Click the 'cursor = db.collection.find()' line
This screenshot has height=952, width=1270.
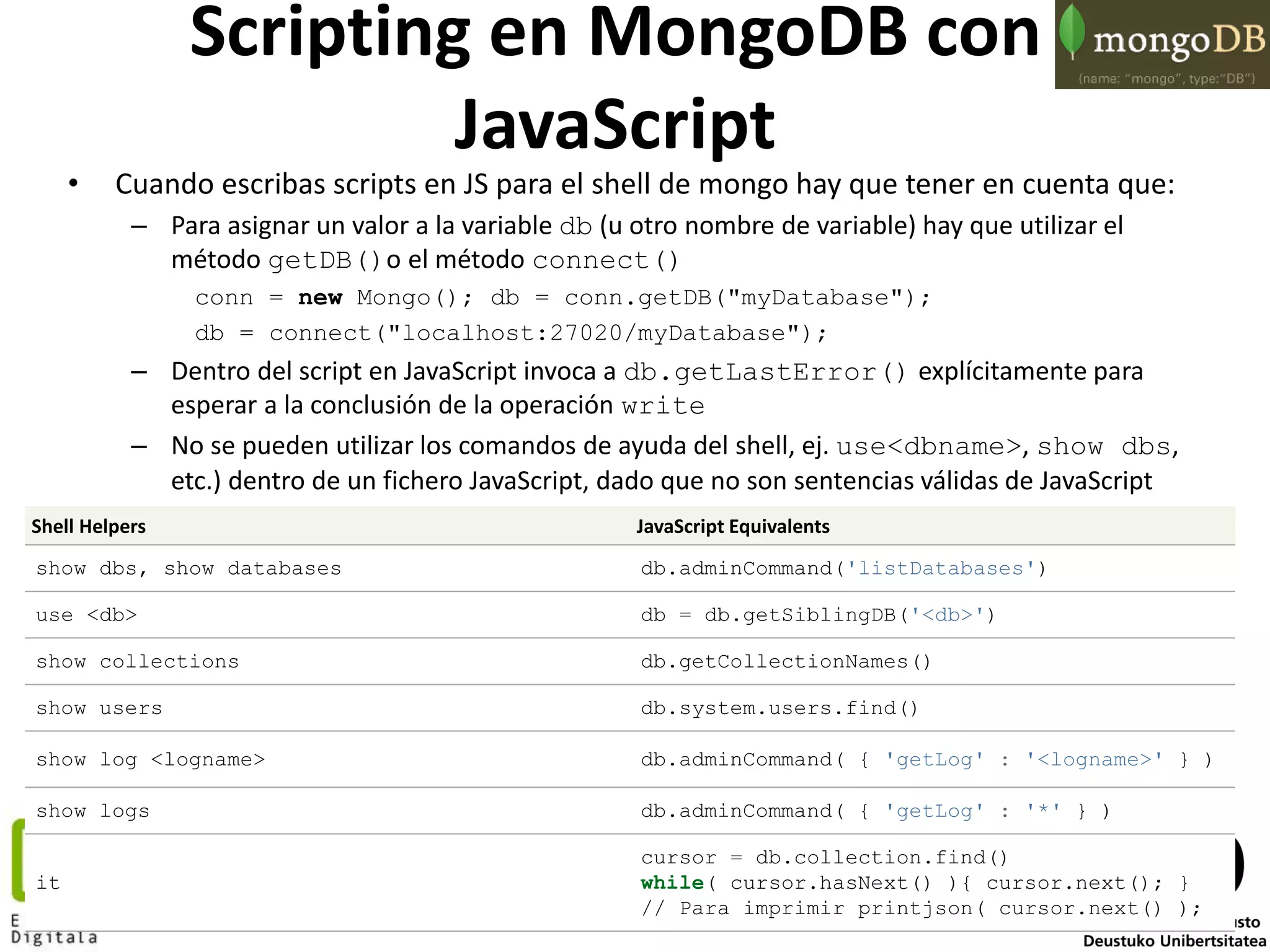point(824,857)
